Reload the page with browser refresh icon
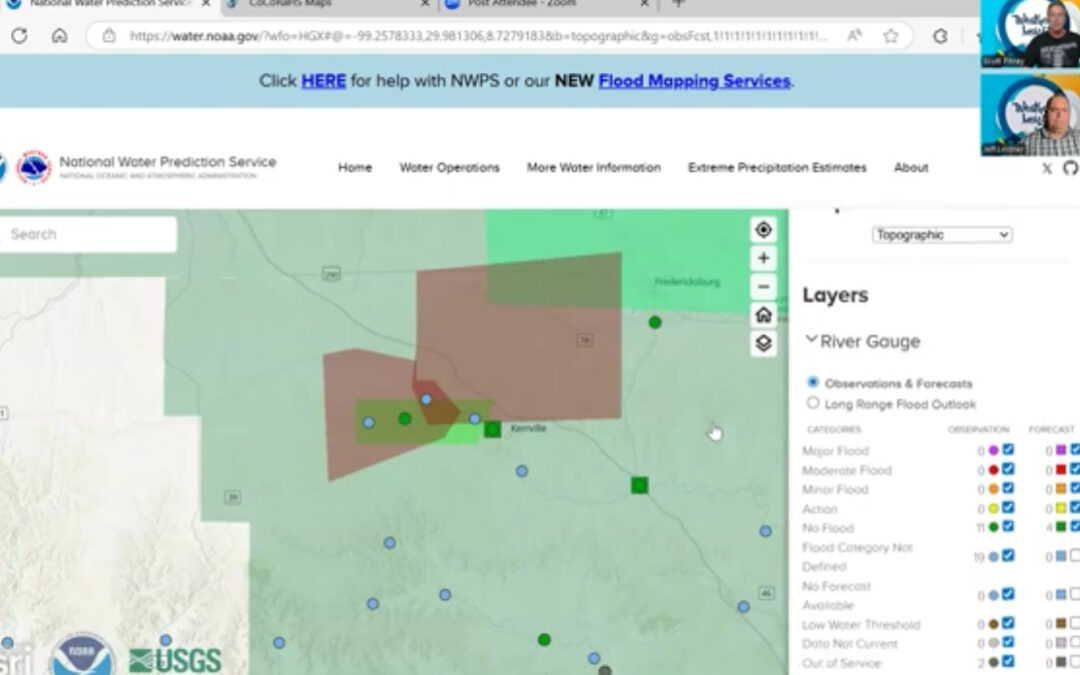 [x=19, y=36]
